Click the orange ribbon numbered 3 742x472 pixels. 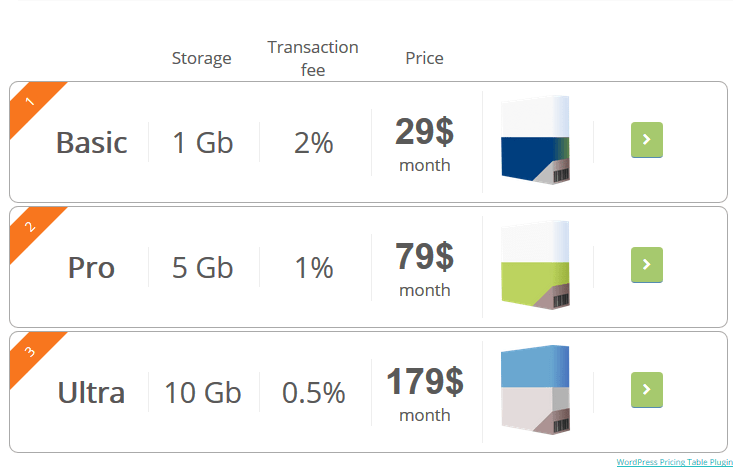tap(30, 351)
